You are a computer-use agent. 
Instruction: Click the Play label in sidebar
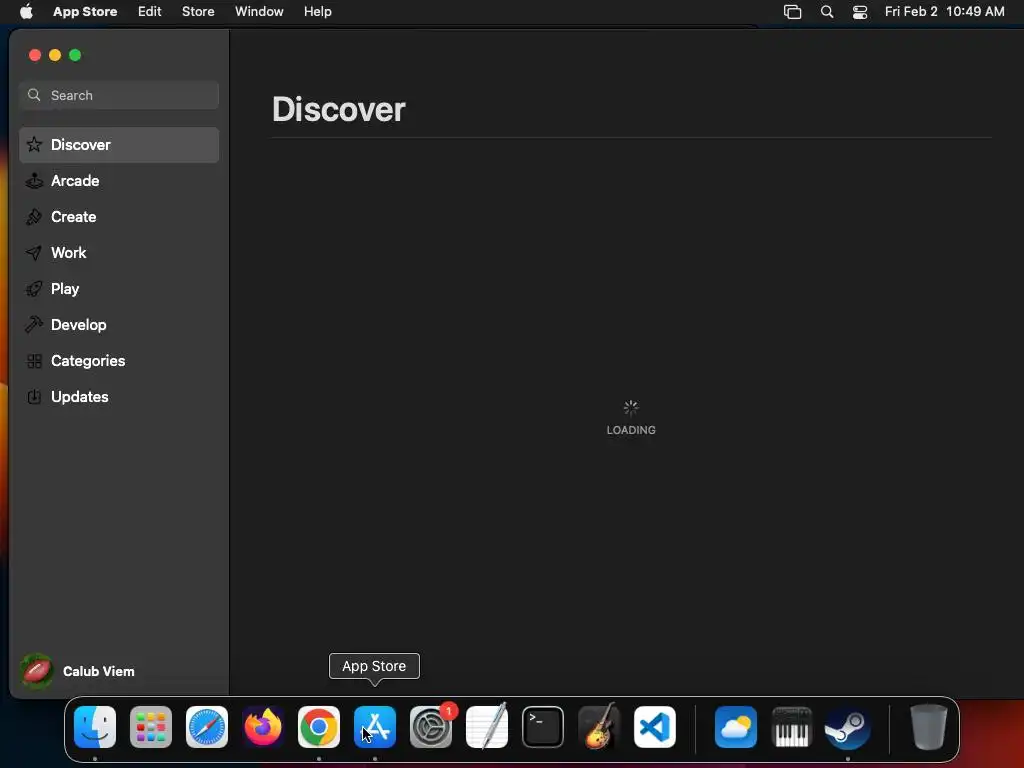coord(65,289)
